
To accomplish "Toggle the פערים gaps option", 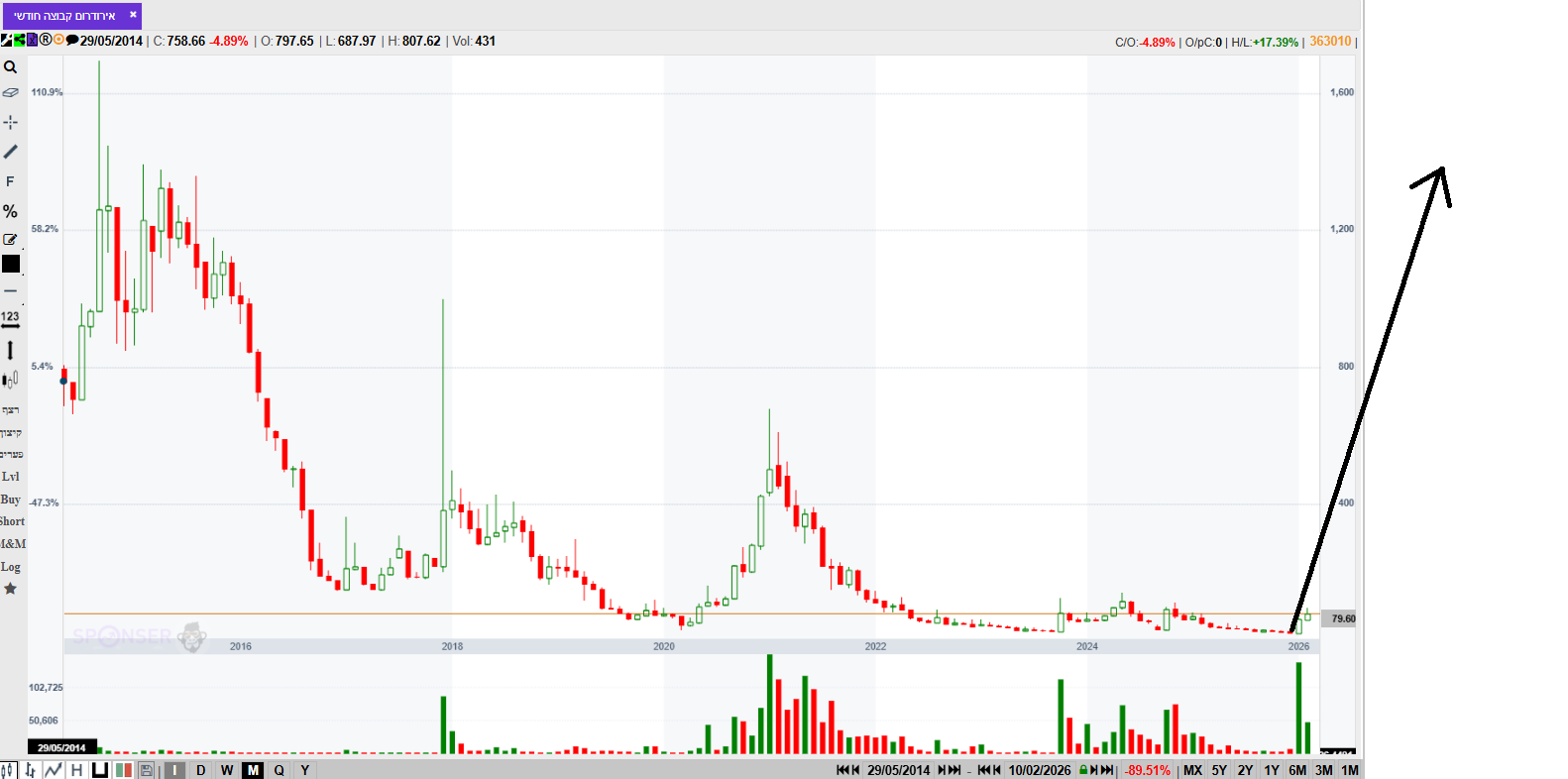I will [x=11, y=454].
